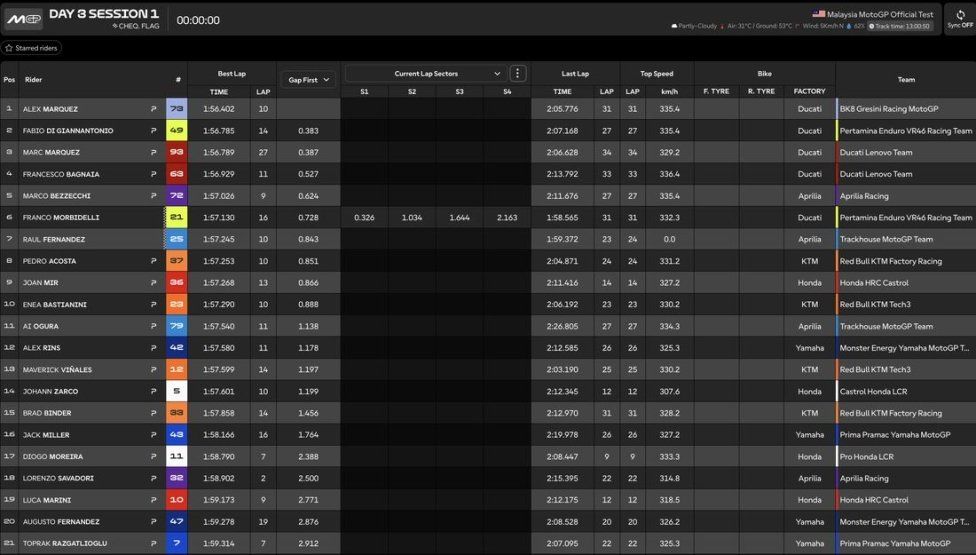Click the Track time 13:00:50 indicator
Image resolution: width=976 pixels, height=555 pixels.
(x=900, y=26)
